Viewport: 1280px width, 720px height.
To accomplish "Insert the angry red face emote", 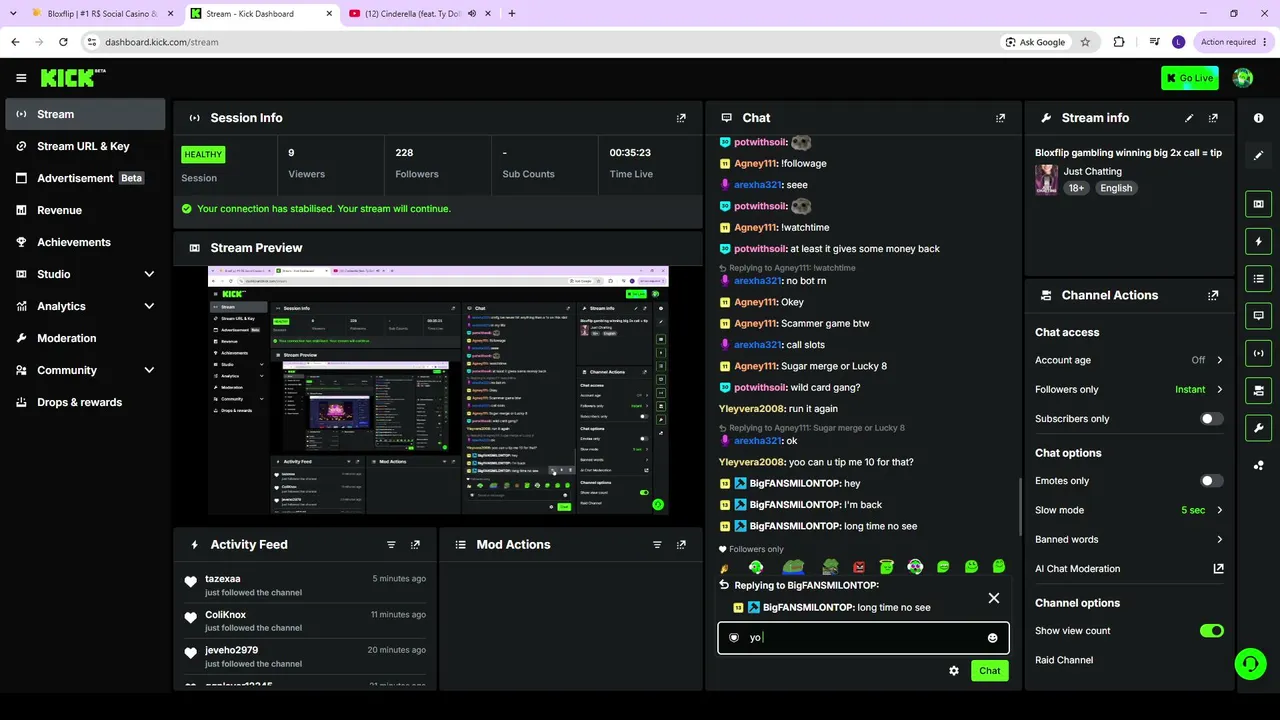I will click(x=859, y=567).
